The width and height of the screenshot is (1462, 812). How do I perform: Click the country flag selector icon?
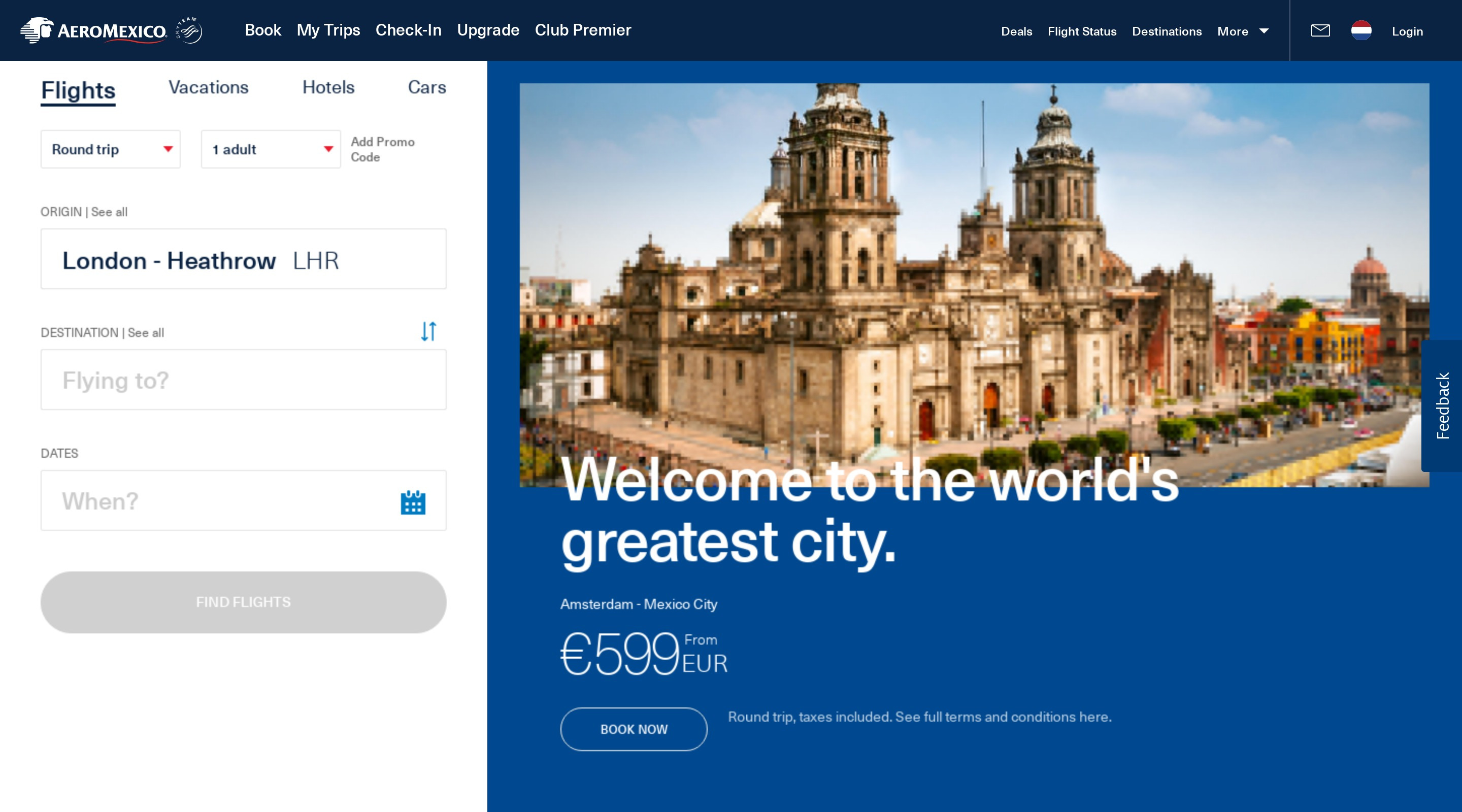tap(1361, 30)
